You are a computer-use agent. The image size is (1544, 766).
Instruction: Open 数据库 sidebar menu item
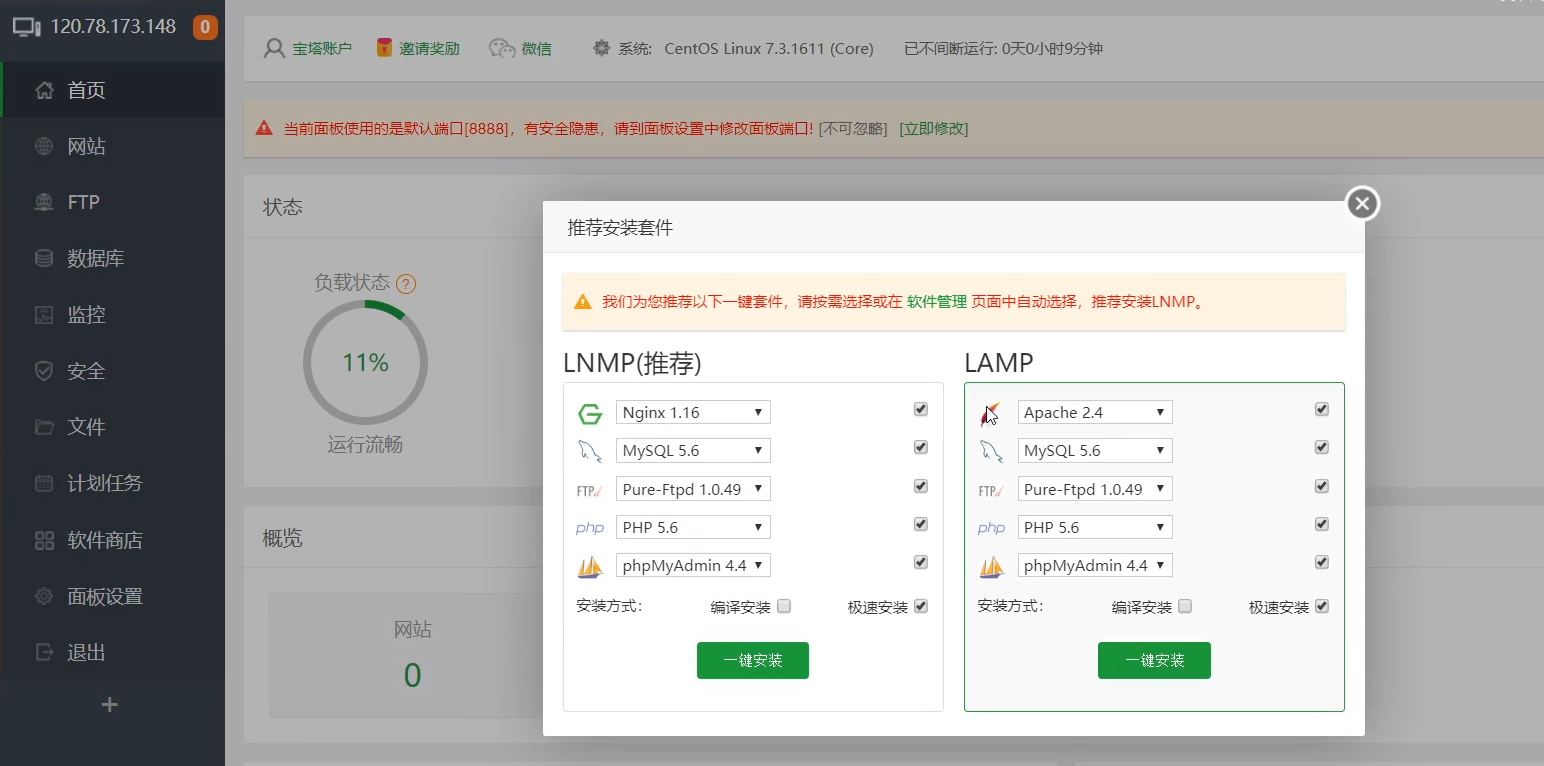pos(113,258)
